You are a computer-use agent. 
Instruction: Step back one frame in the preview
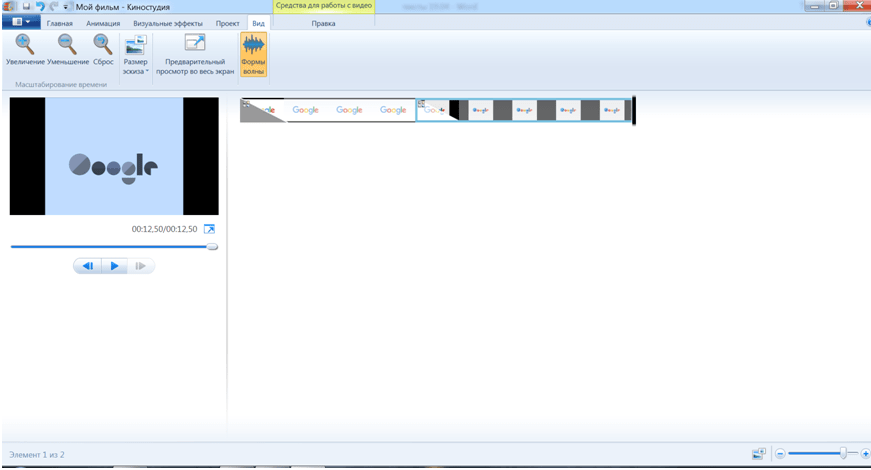tap(88, 266)
